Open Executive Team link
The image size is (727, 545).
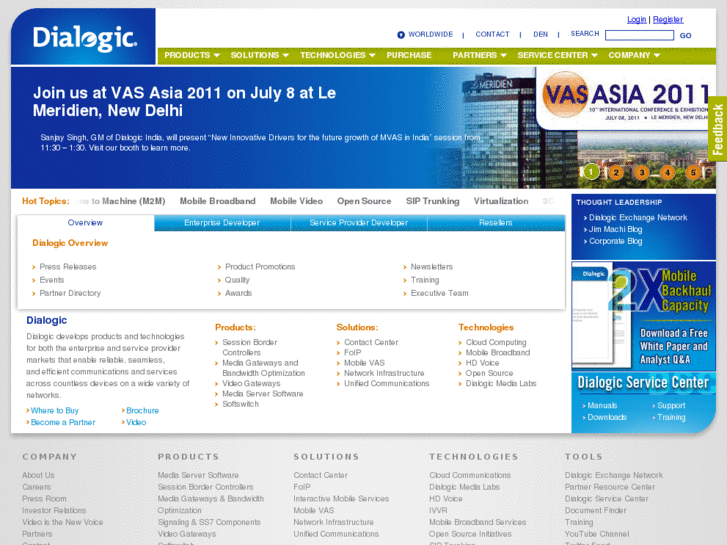(440, 293)
